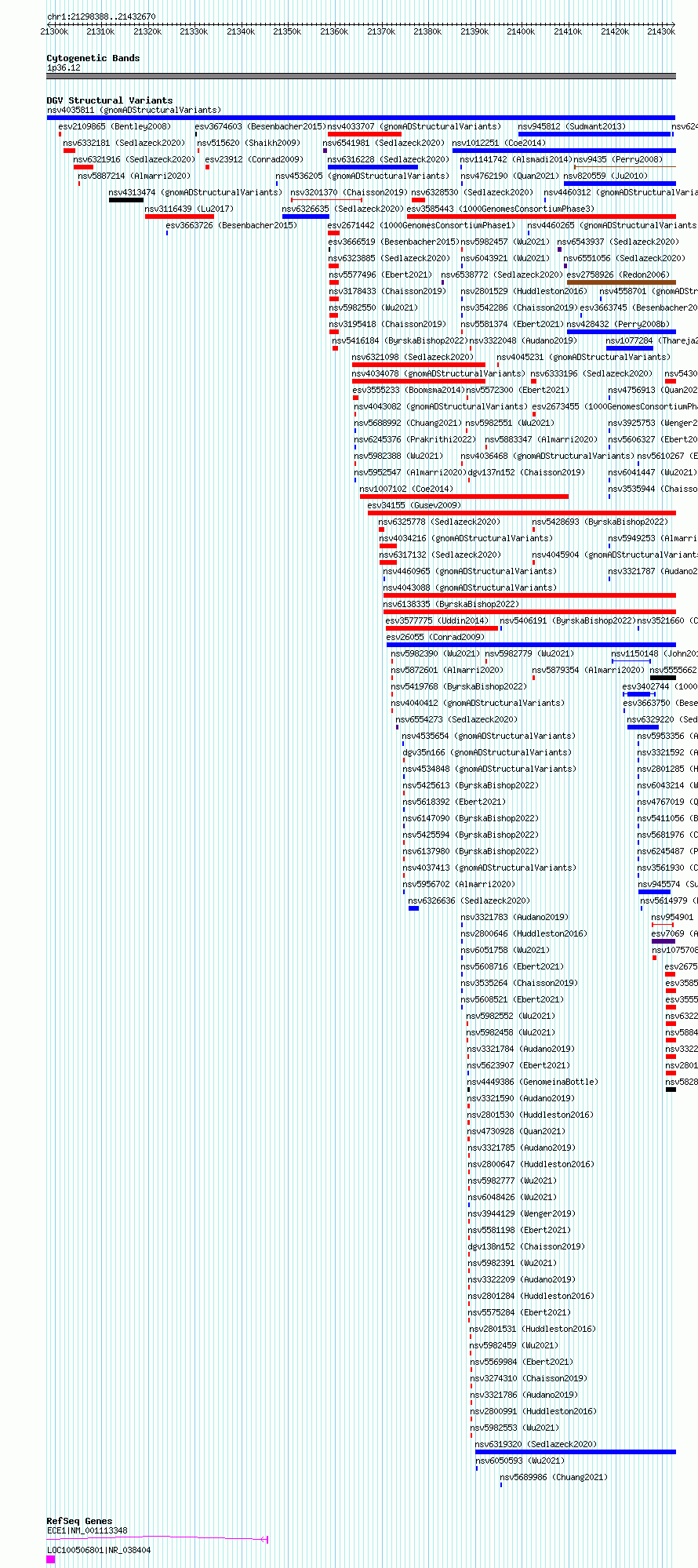Open esv3577775 (Uddin2014) variant label
698x1568 pixels.
click(x=437, y=621)
